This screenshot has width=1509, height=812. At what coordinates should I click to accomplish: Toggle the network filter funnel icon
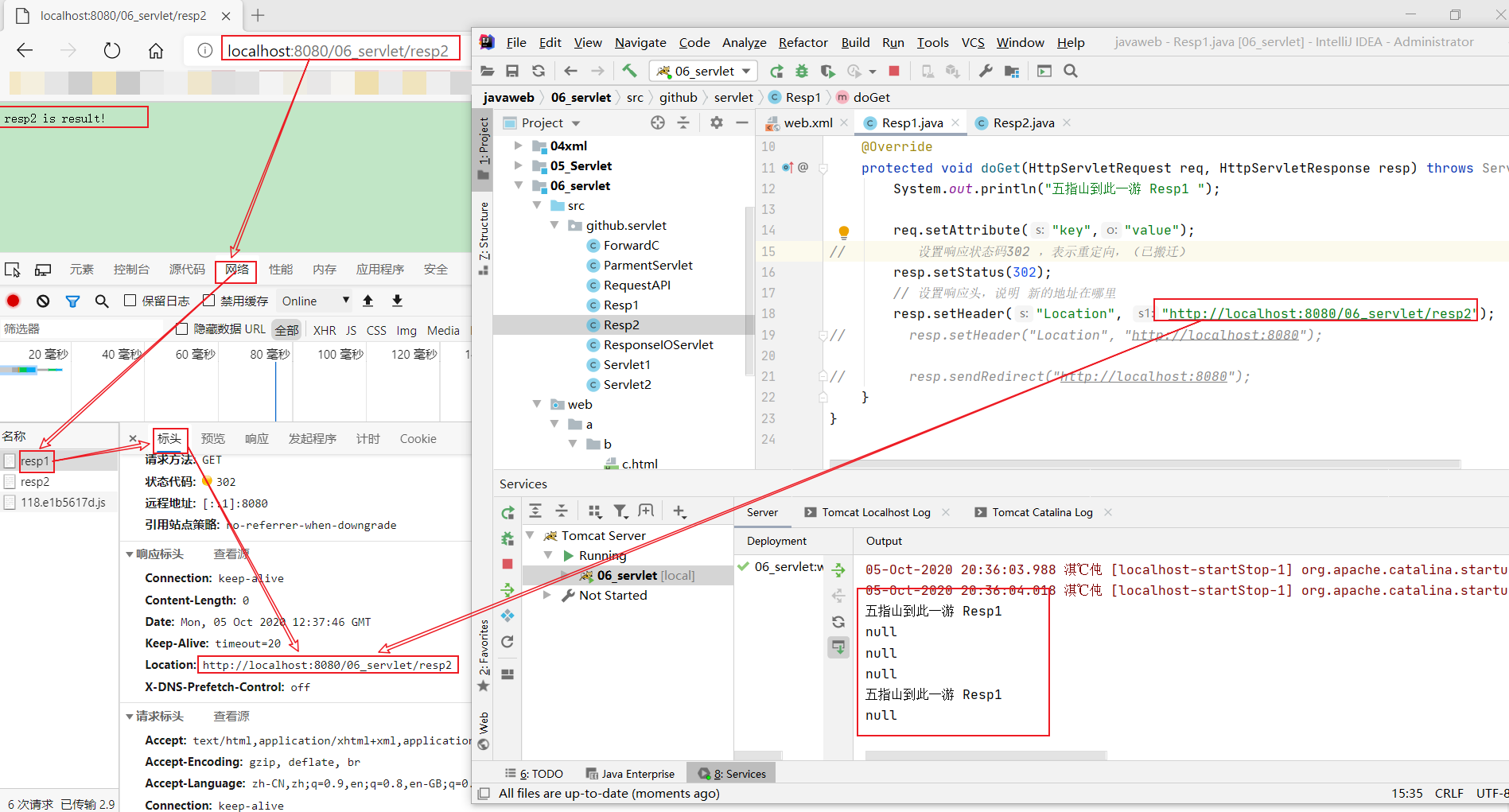tap(72, 301)
